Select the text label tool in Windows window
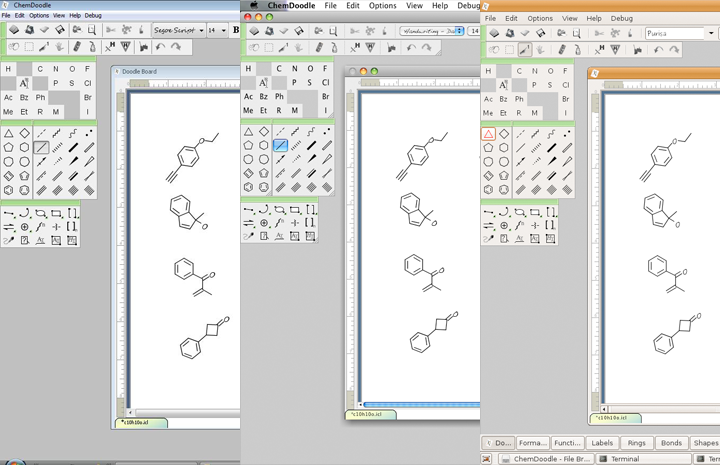 [24, 83]
